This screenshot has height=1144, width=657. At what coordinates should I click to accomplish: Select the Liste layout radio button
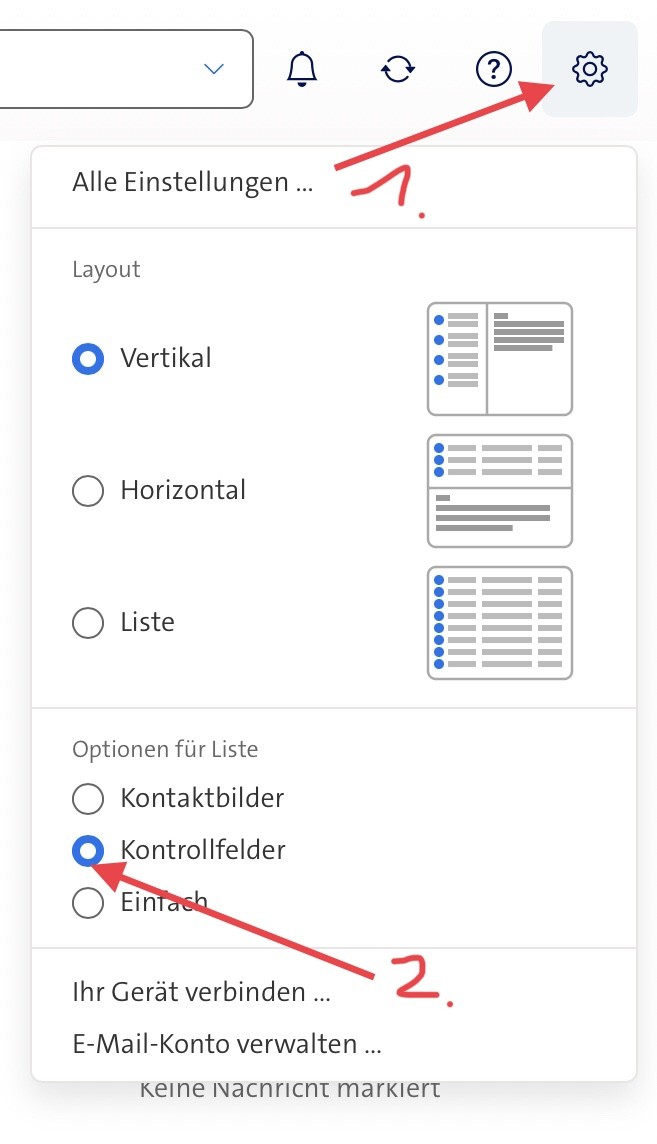pyautogui.click(x=88, y=623)
